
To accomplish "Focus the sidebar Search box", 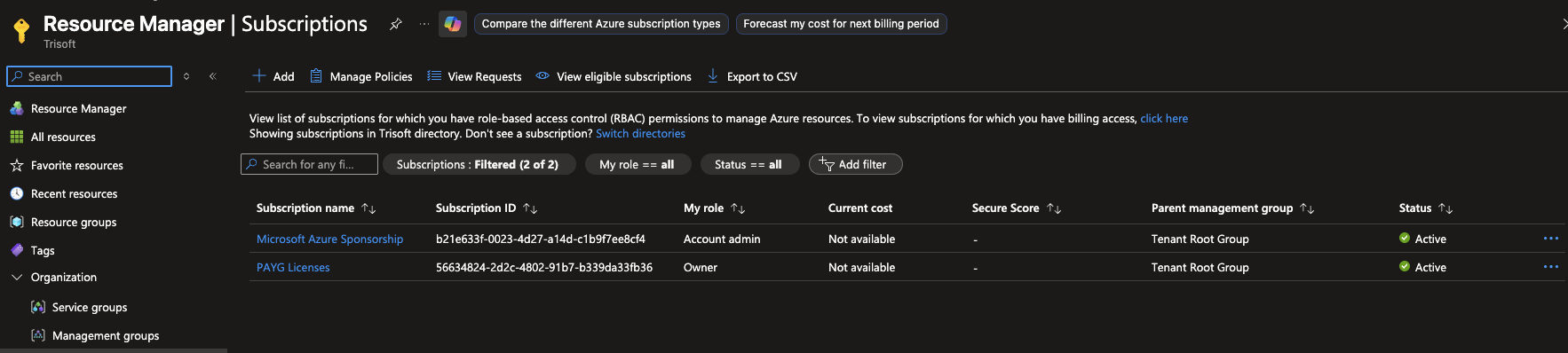I will [x=89, y=76].
